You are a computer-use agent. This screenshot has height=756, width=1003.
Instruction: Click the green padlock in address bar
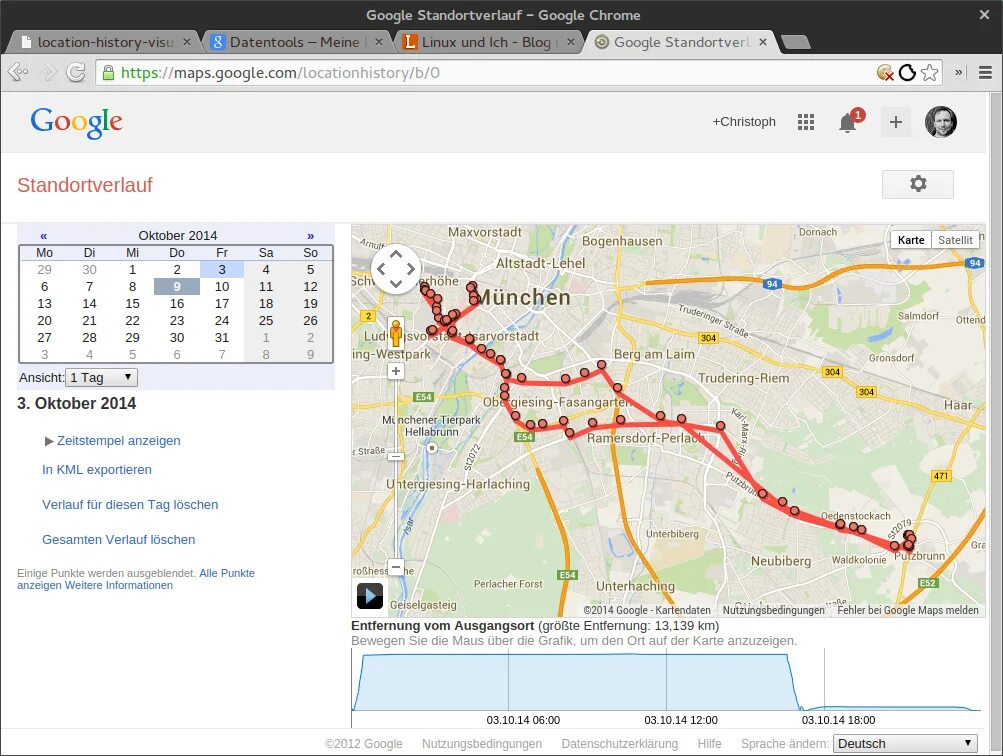(x=109, y=72)
